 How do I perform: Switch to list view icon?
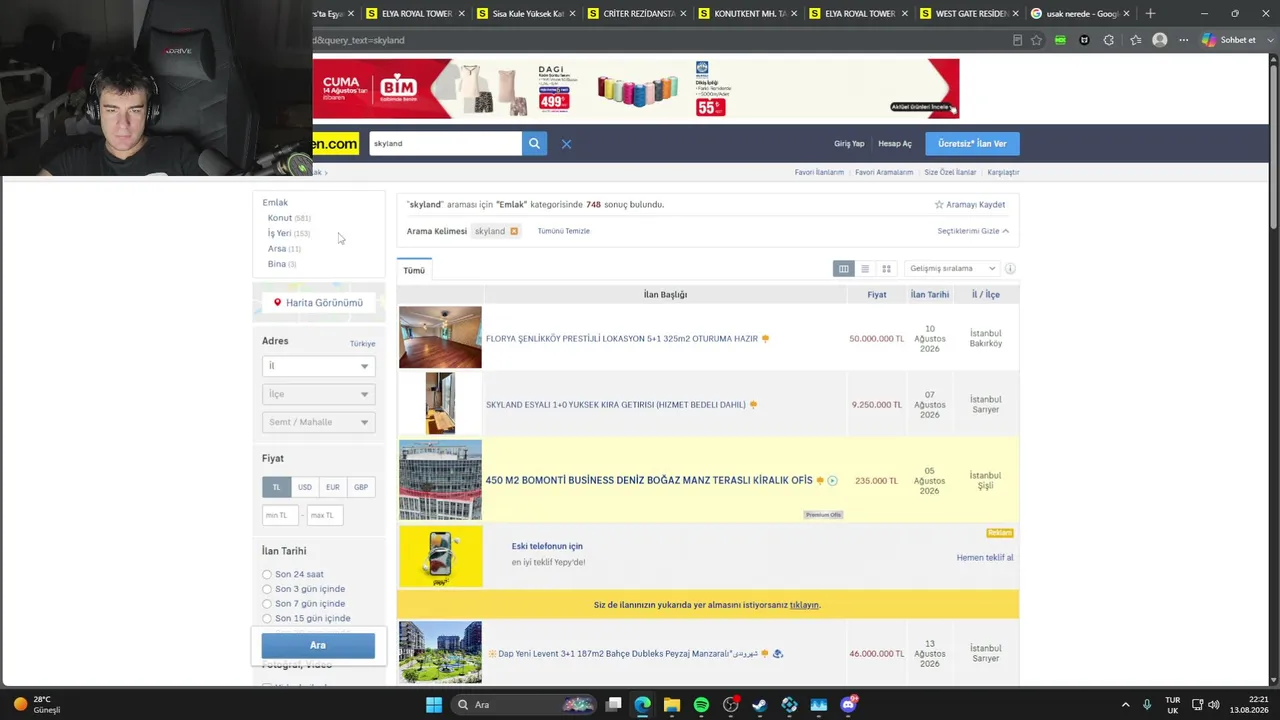pos(865,268)
